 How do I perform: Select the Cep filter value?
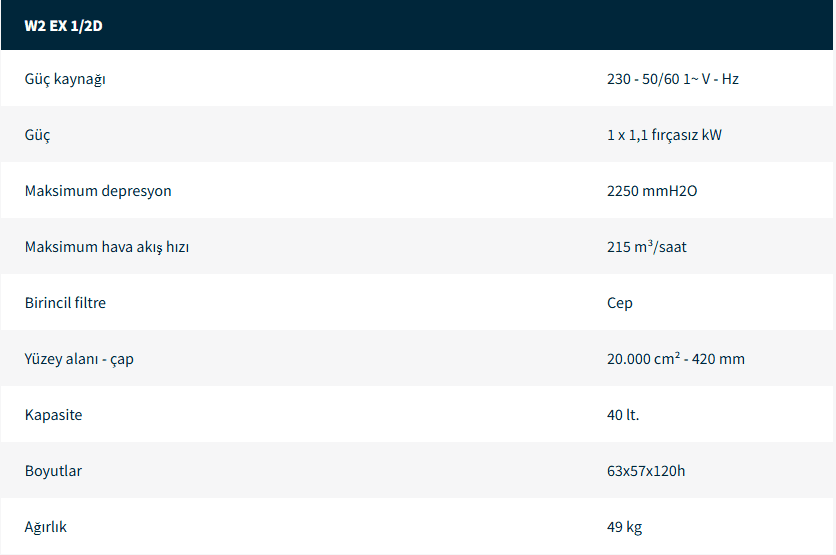[x=620, y=303]
